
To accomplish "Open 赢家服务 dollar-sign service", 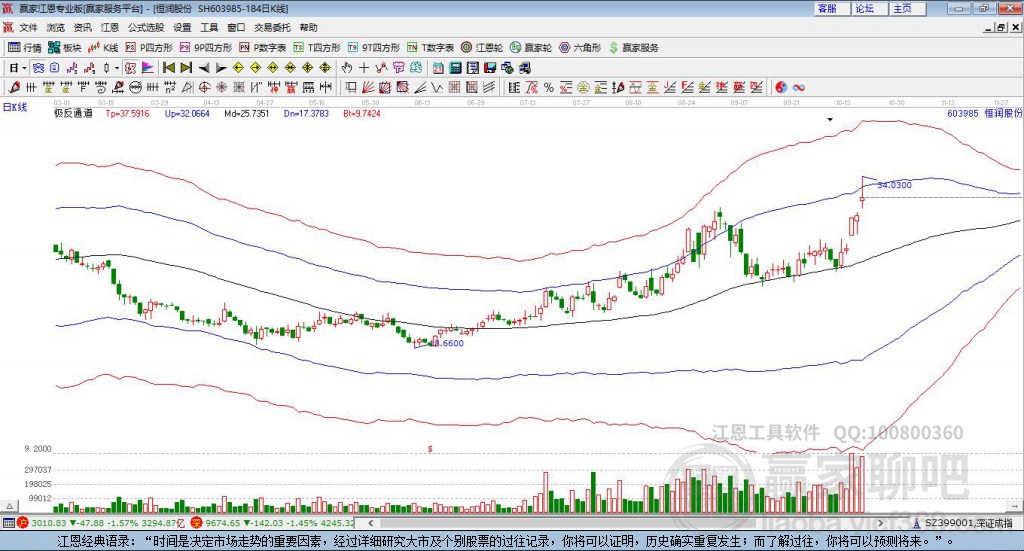I will (x=633, y=48).
